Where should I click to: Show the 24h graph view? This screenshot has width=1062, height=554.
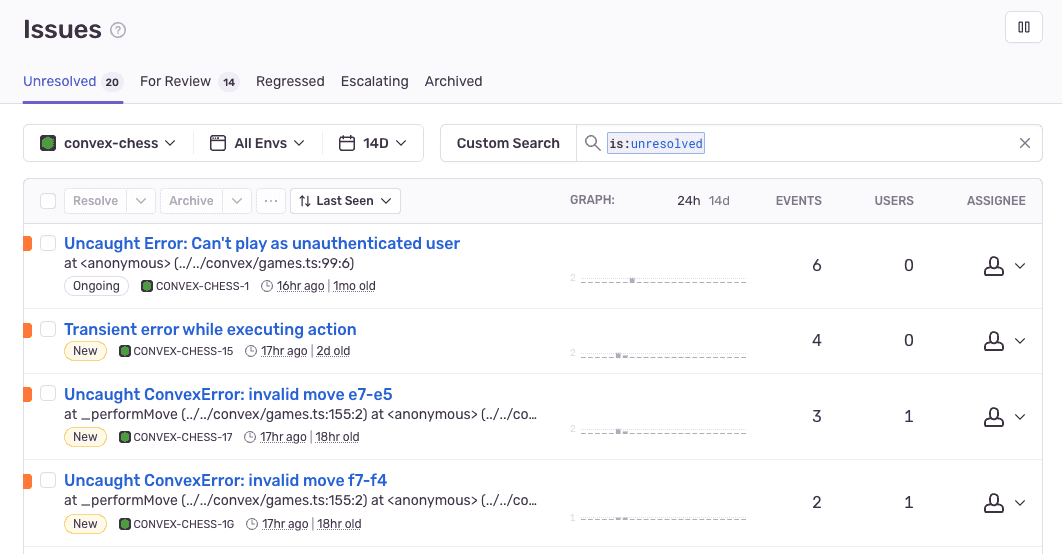688,201
